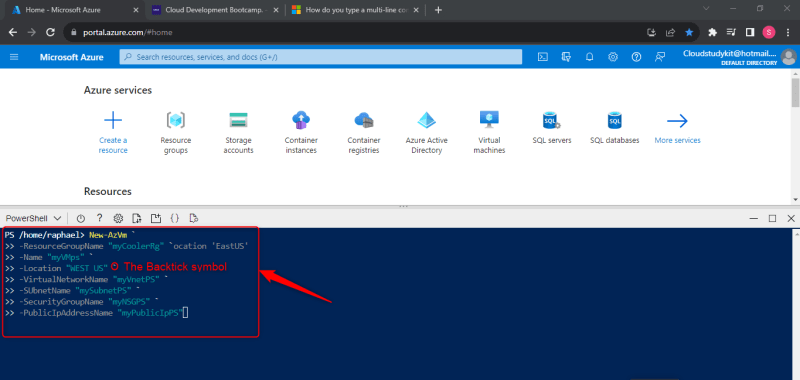This screenshot has height=380, width=800.
Task: Open the Cloud Shell editor braces icon
Action: tap(174, 218)
